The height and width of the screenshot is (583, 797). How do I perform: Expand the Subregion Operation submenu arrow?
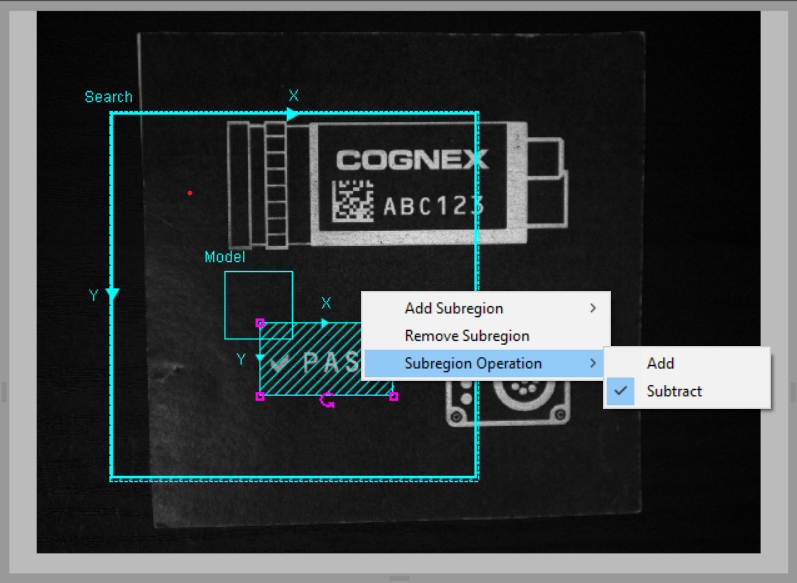[x=593, y=363]
